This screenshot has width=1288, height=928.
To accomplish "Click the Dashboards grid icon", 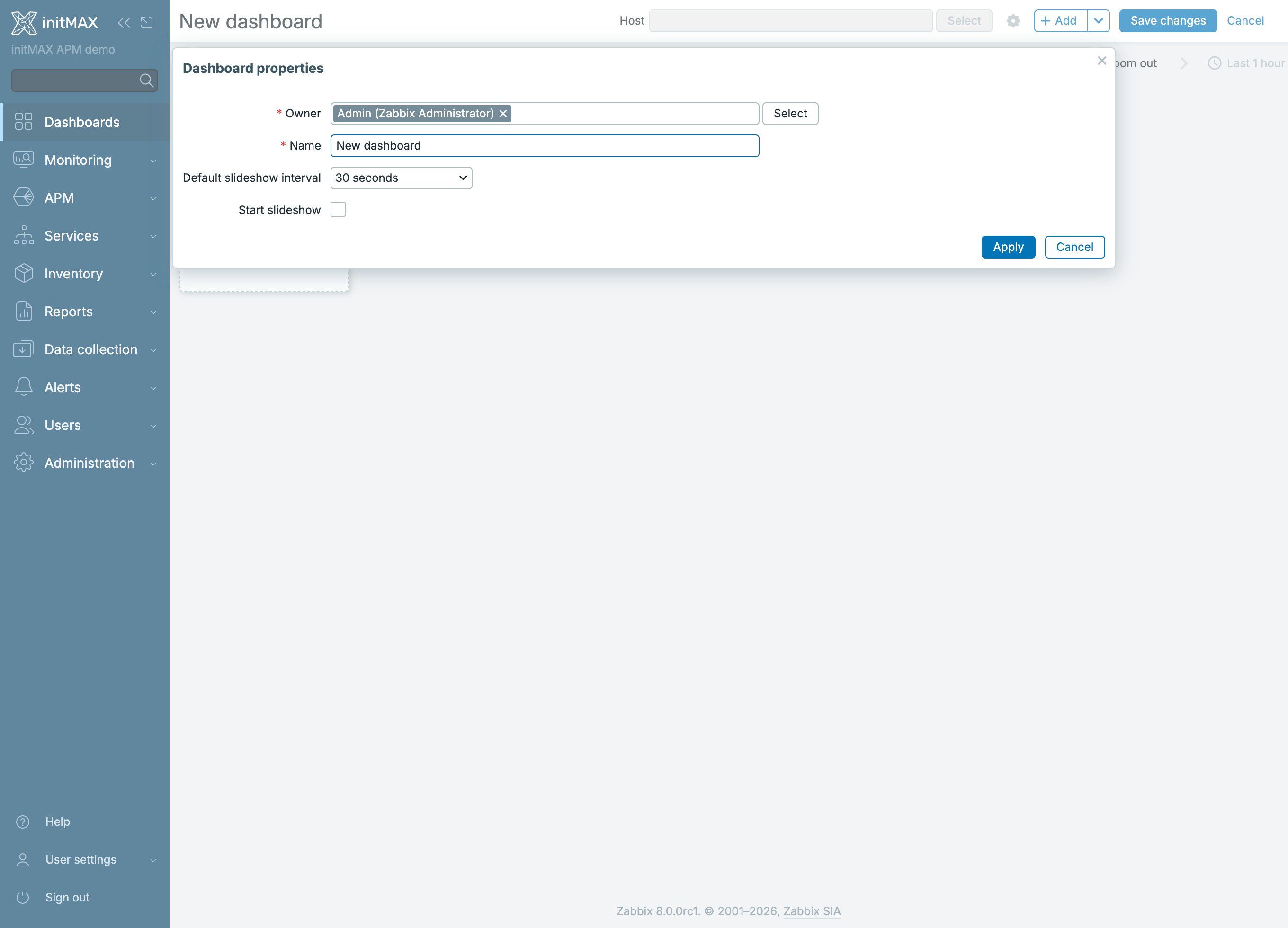I will pos(24,122).
